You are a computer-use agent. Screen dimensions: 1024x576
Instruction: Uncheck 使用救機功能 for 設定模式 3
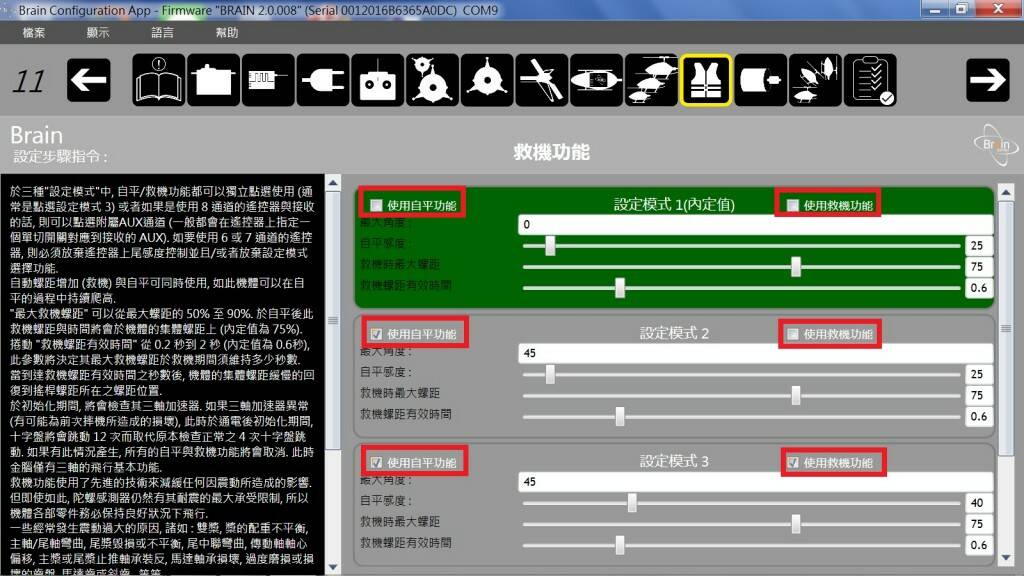click(792, 462)
